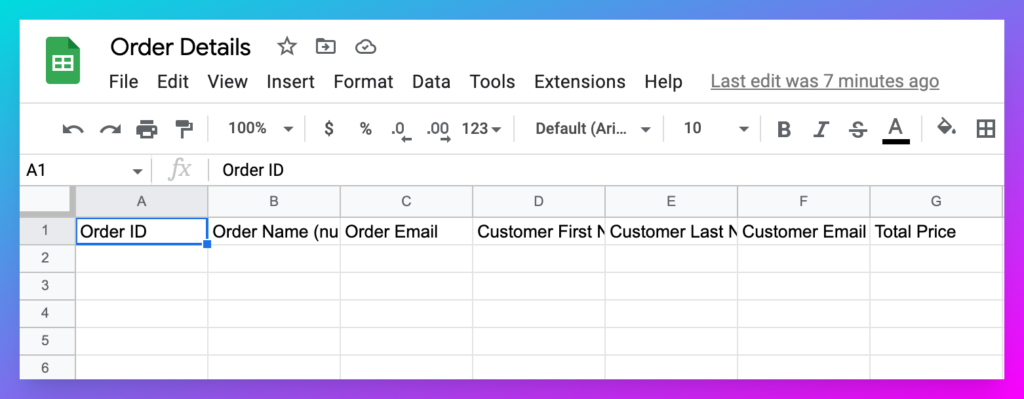Activate the paint format tool
This screenshot has width=1024, height=399.
point(184,129)
